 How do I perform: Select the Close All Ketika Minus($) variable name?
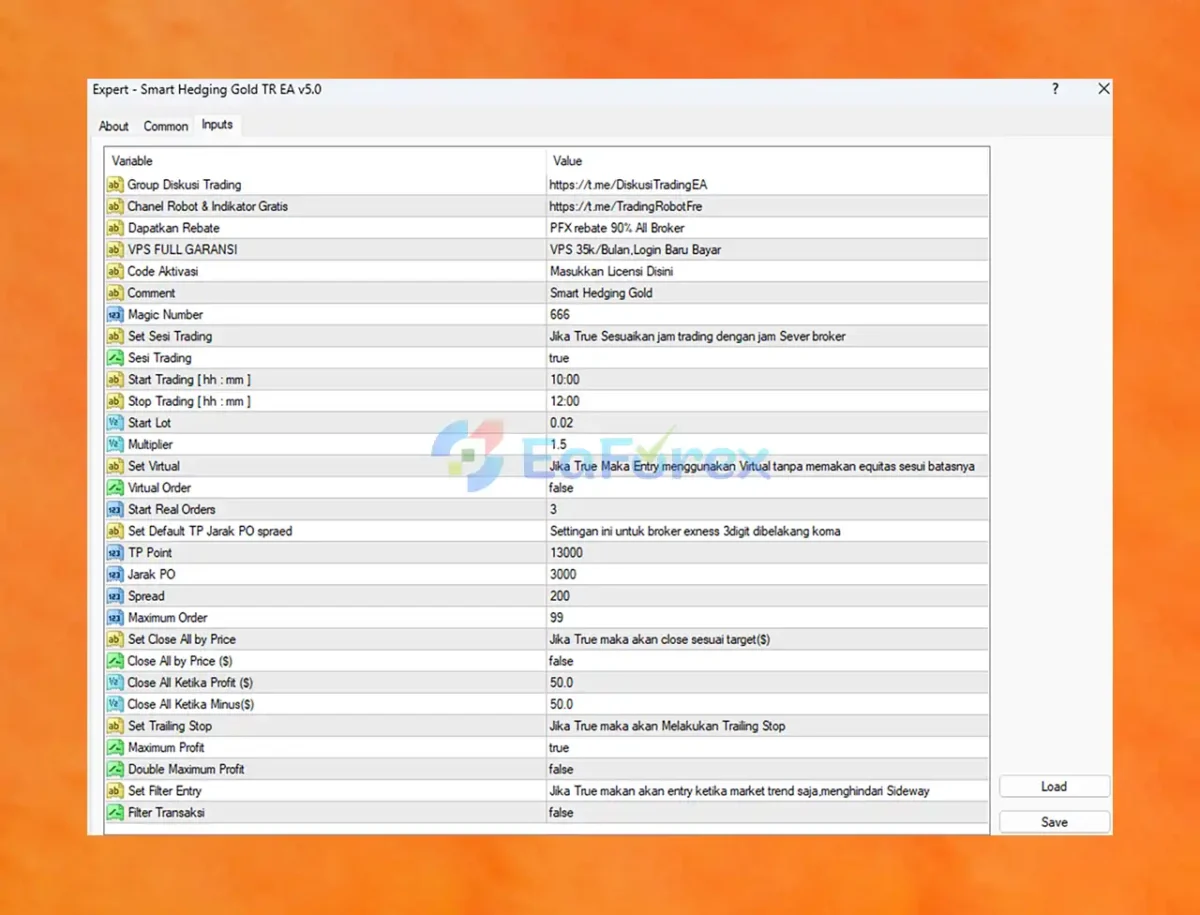tap(191, 704)
